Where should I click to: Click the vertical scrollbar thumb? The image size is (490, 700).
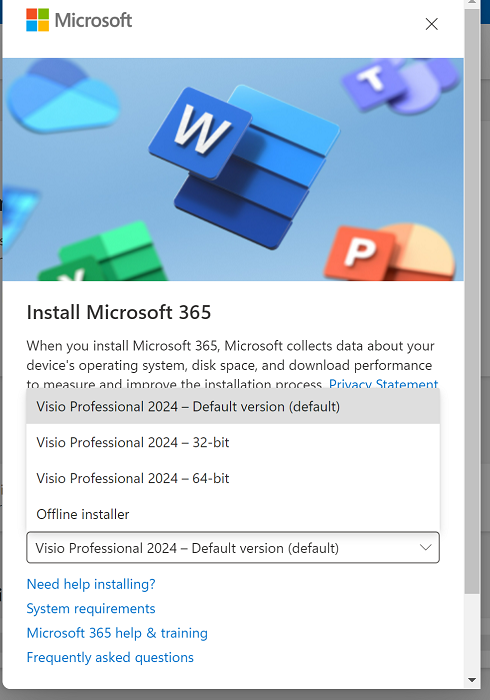(472, 300)
